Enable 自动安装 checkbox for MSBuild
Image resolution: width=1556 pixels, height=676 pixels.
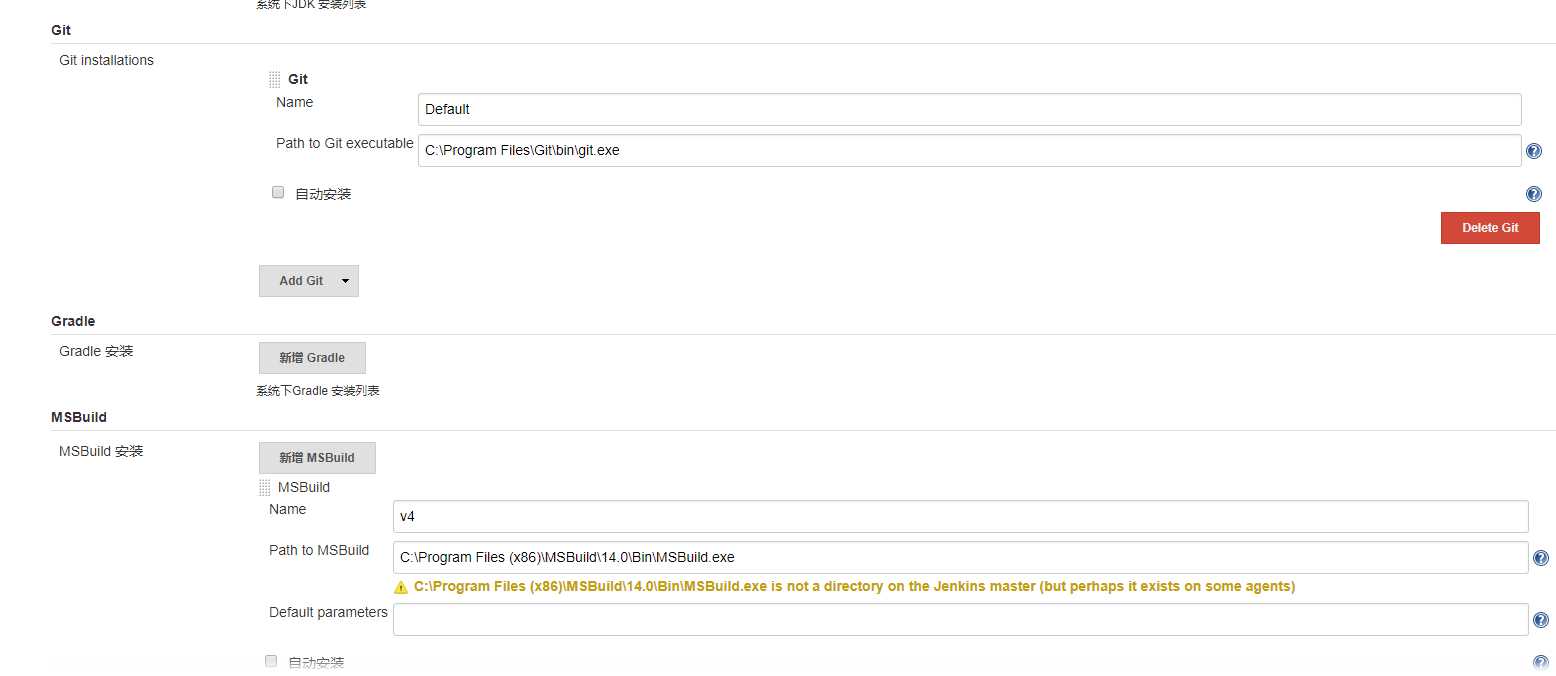(x=271, y=661)
